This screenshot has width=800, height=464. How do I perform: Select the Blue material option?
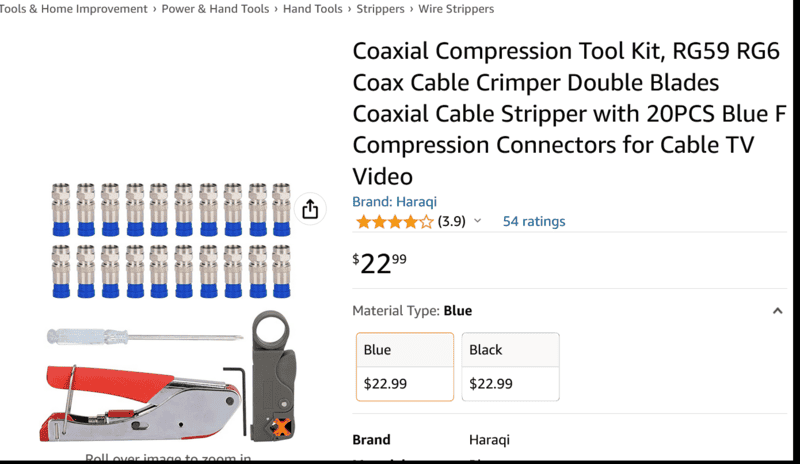[404, 366]
